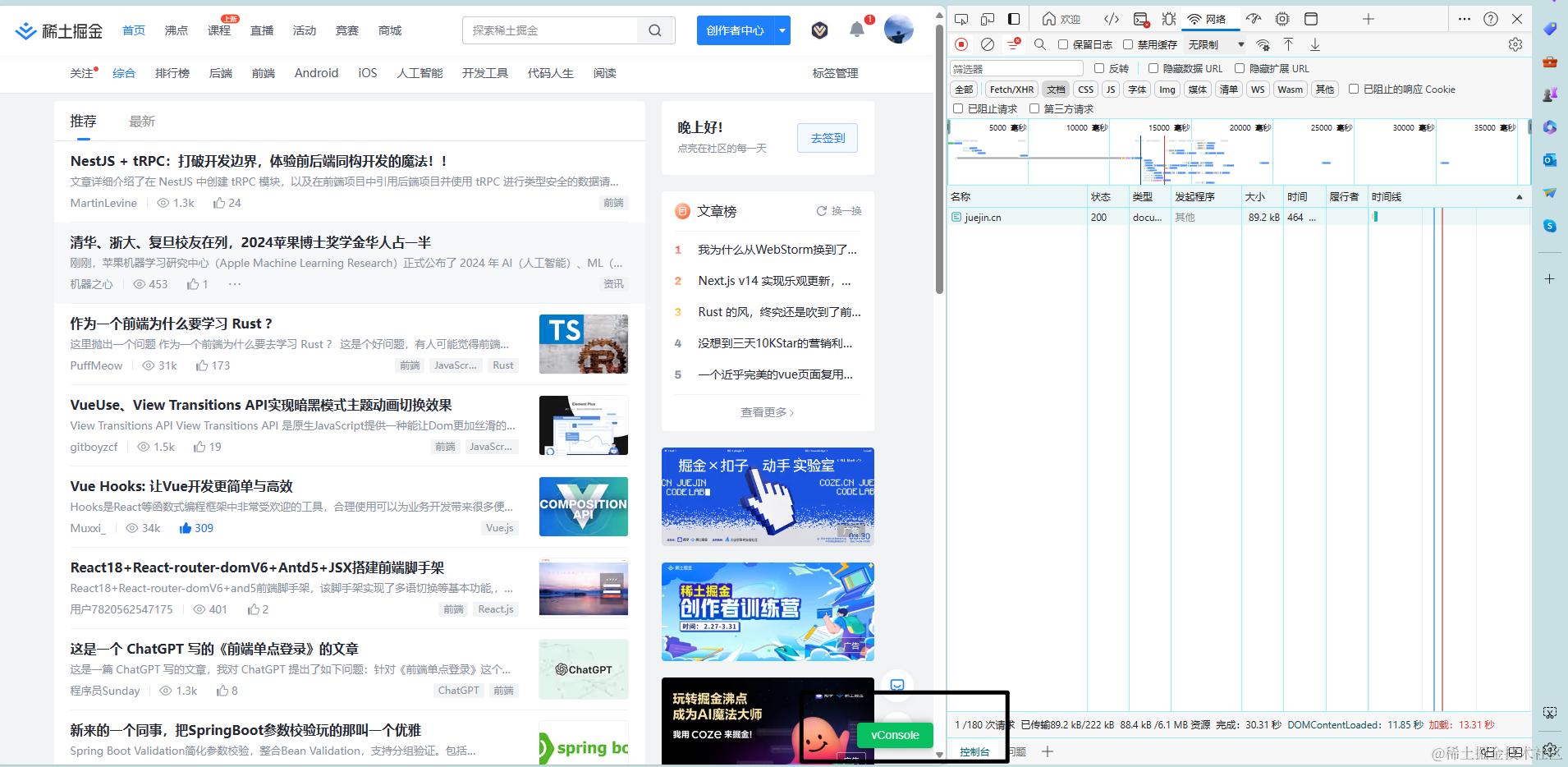Toggle the DevTools inspect element tool
The height and width of the screenshot is (767, 1568).
coord(961,19)
